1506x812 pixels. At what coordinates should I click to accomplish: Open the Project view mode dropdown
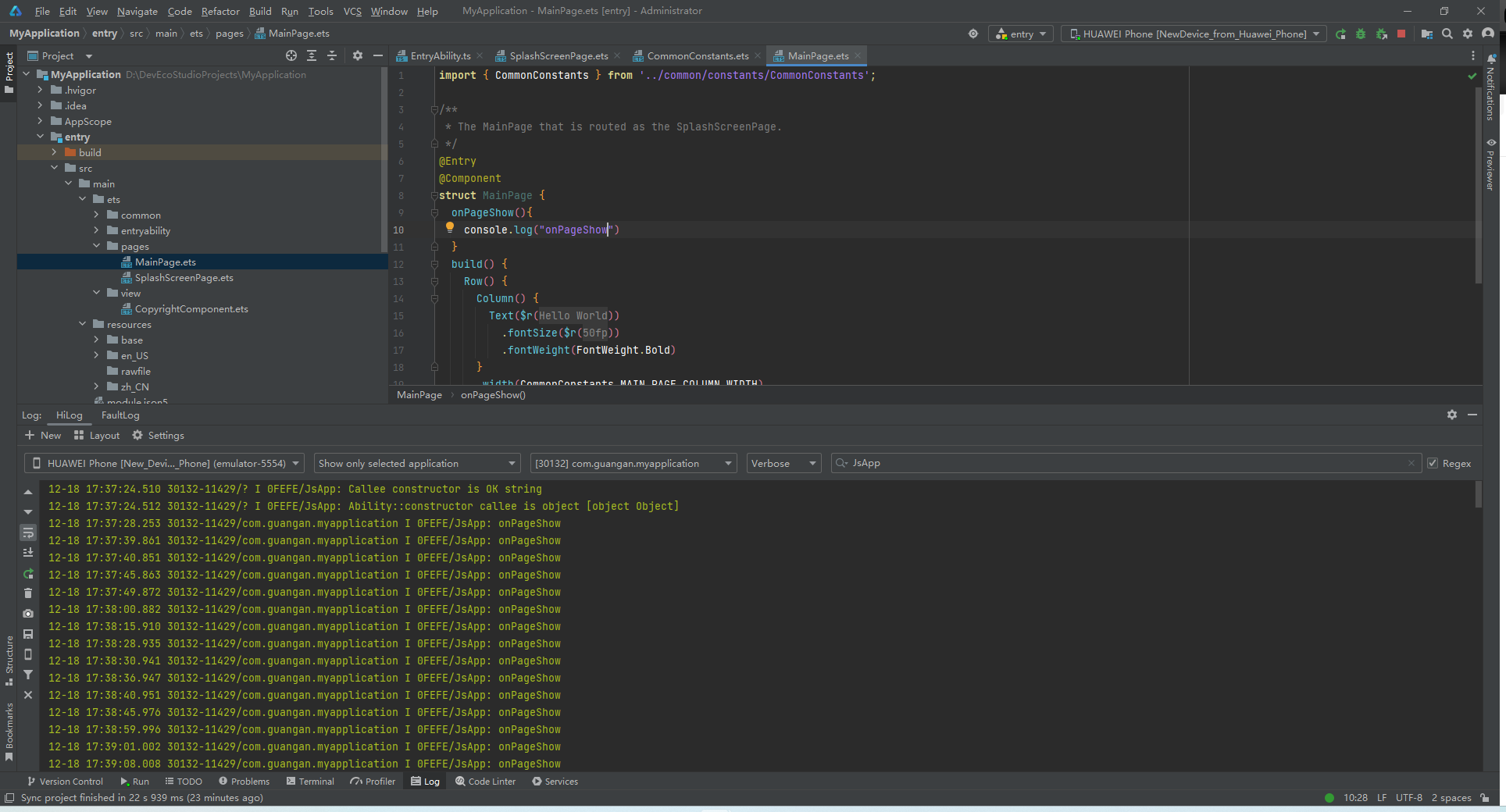pyautogui.click(x=60, y=55)
